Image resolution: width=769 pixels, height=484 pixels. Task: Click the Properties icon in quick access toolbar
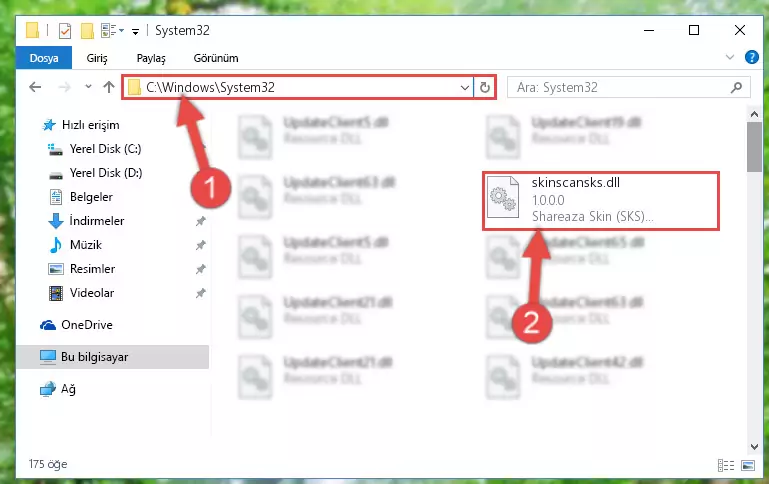(x=65, y=30)
